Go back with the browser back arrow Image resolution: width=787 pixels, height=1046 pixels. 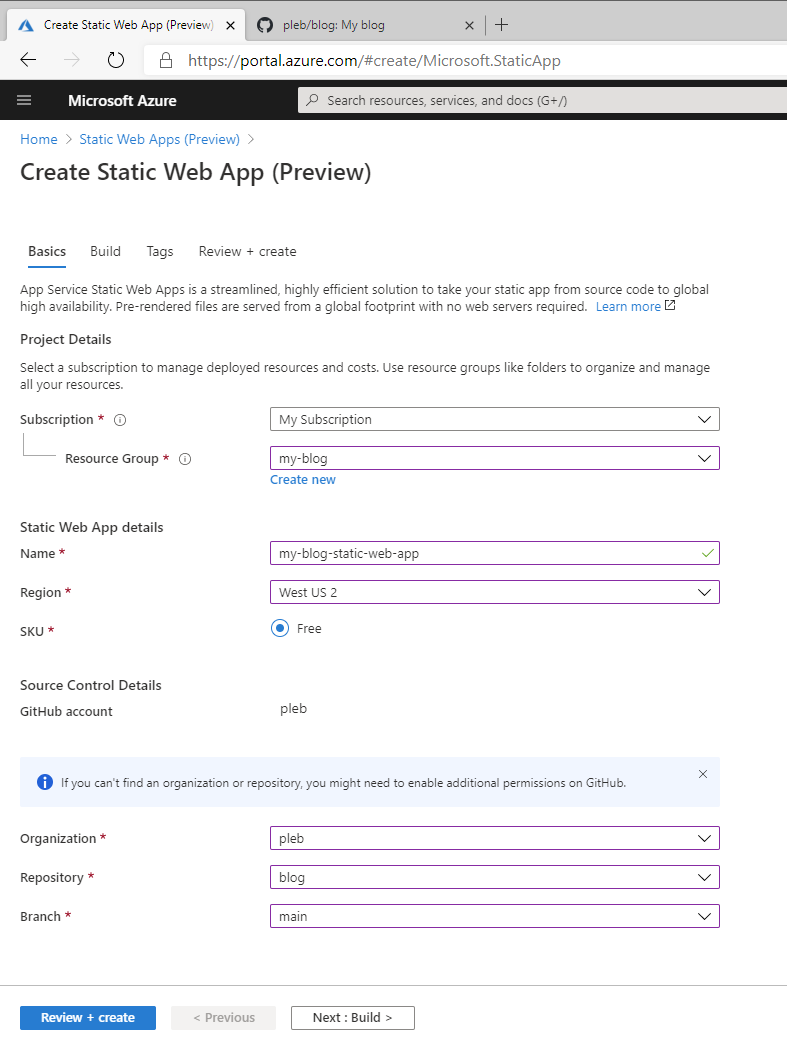coord(28,60)
